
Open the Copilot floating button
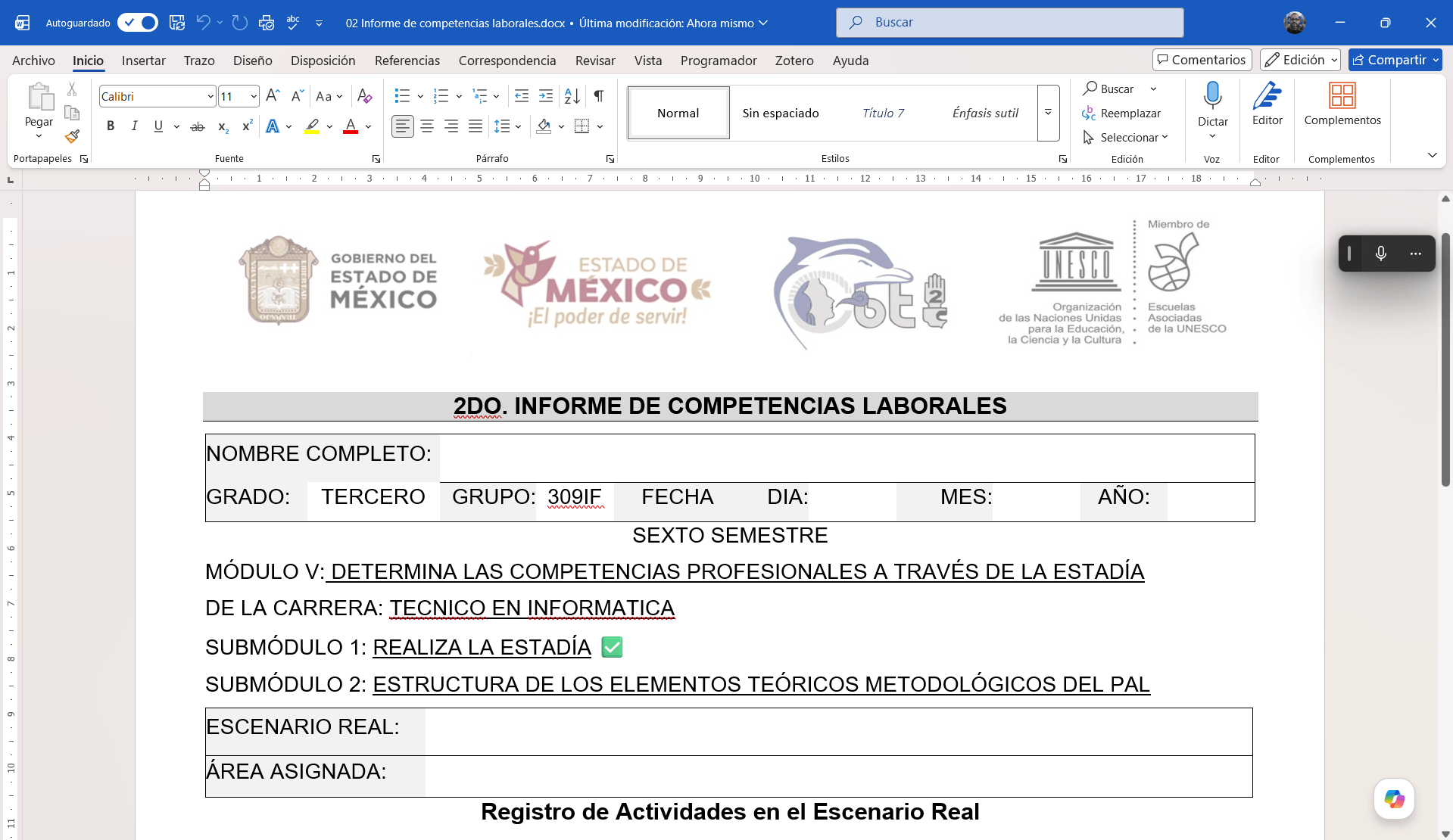(x=1395, y=799)
